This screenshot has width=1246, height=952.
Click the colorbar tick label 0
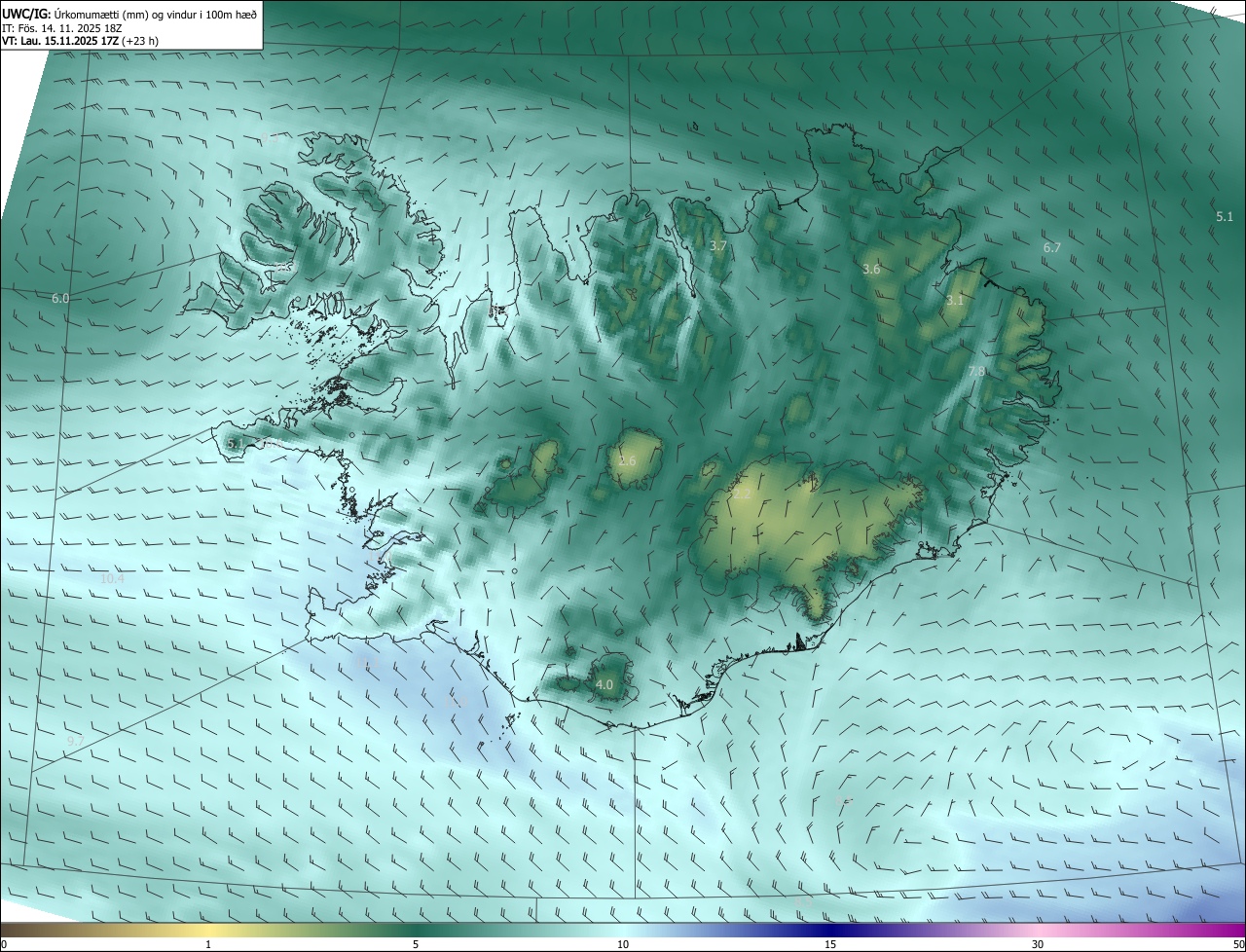tap(4, 944)
